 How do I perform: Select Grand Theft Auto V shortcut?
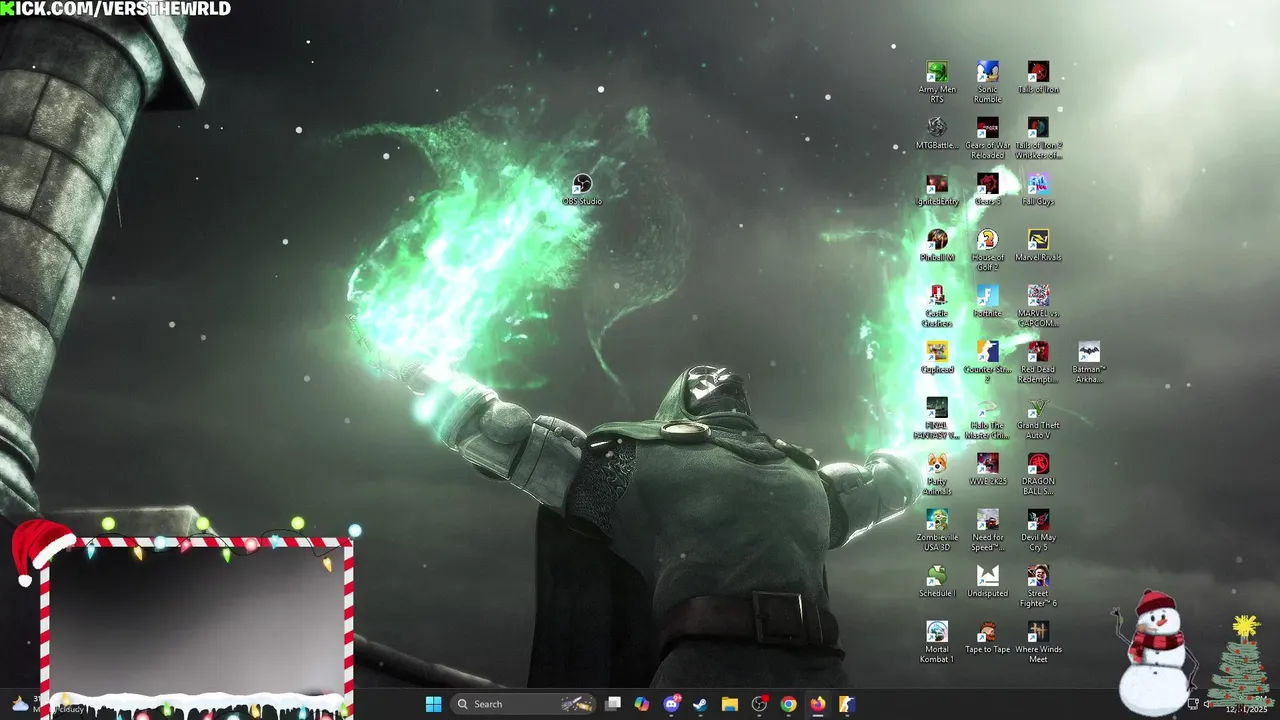(x=1039, y=418)
